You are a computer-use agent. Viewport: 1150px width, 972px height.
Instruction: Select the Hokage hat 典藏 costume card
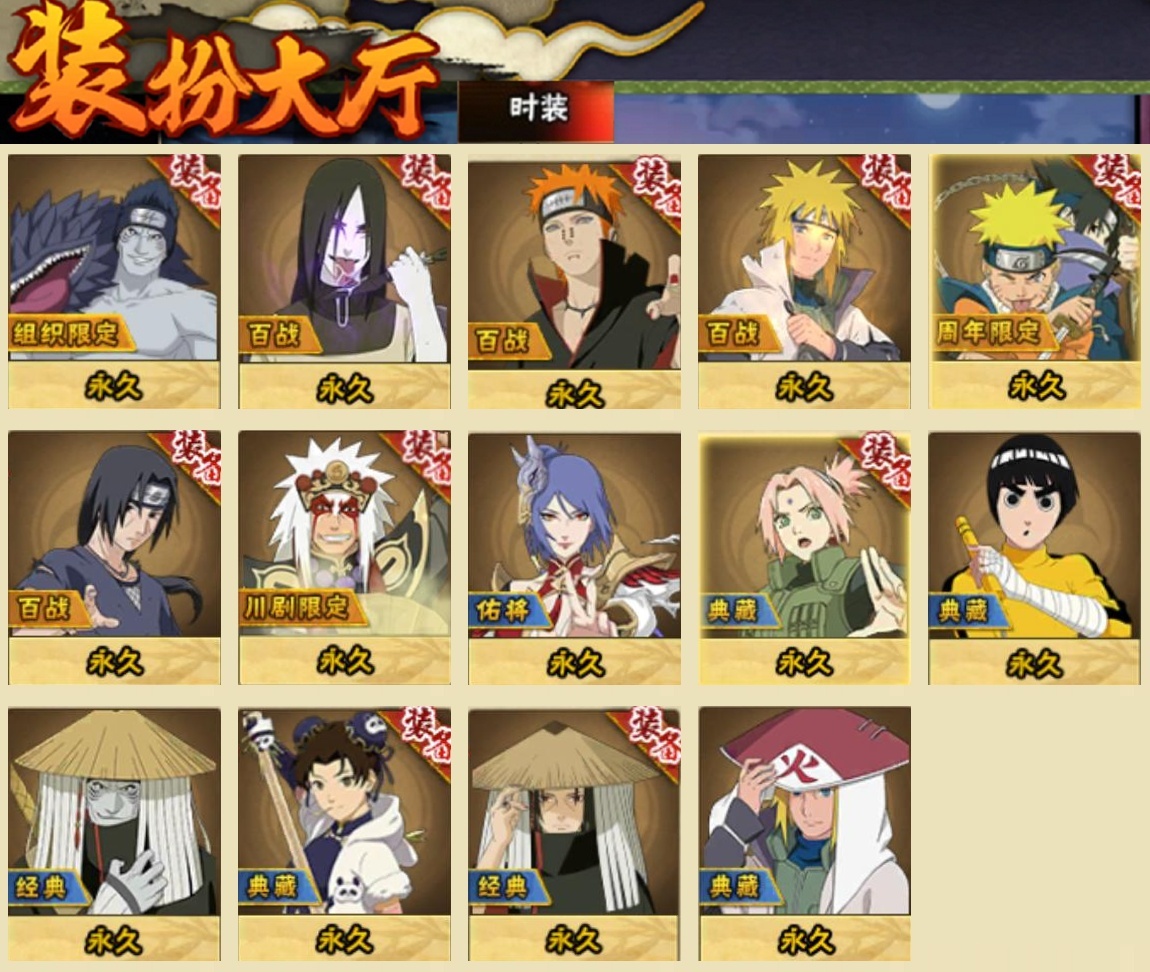805,834
